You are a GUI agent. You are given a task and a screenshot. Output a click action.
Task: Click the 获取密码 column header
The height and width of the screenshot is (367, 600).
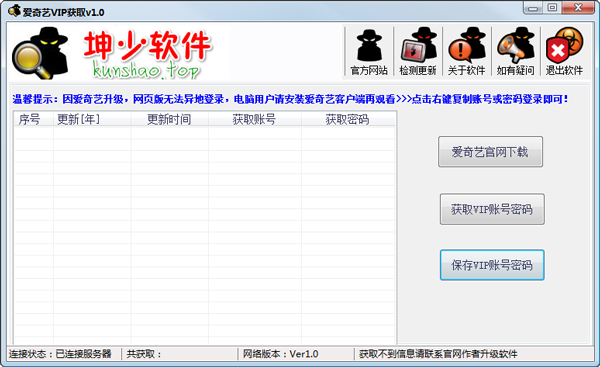(348, 119)
